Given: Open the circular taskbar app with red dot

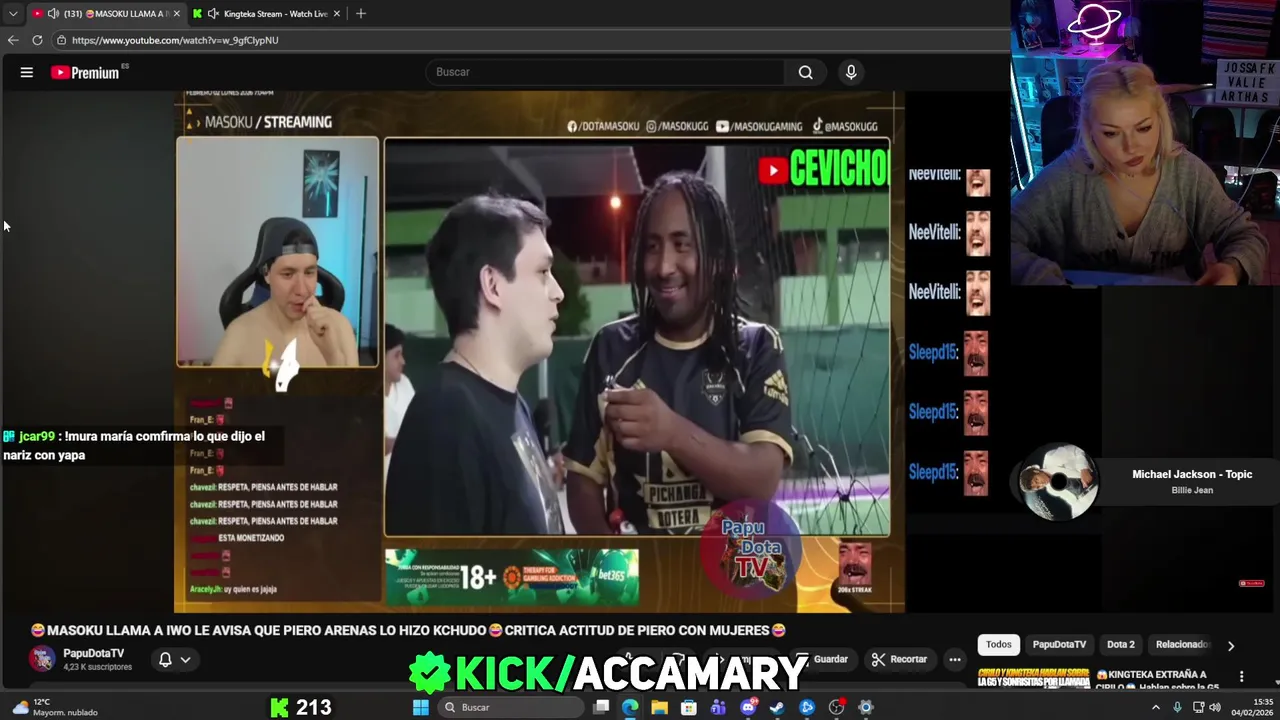Looking at the screenshot, I should (837, 707).
